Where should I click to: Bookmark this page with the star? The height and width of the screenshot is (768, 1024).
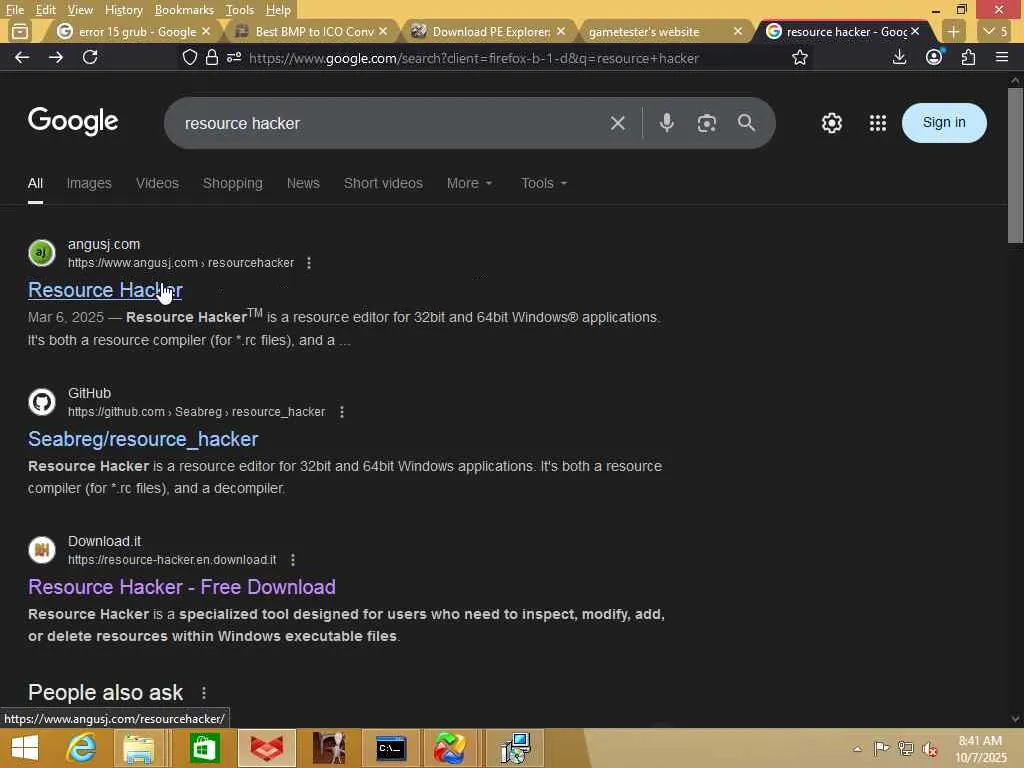pos(799,57)
